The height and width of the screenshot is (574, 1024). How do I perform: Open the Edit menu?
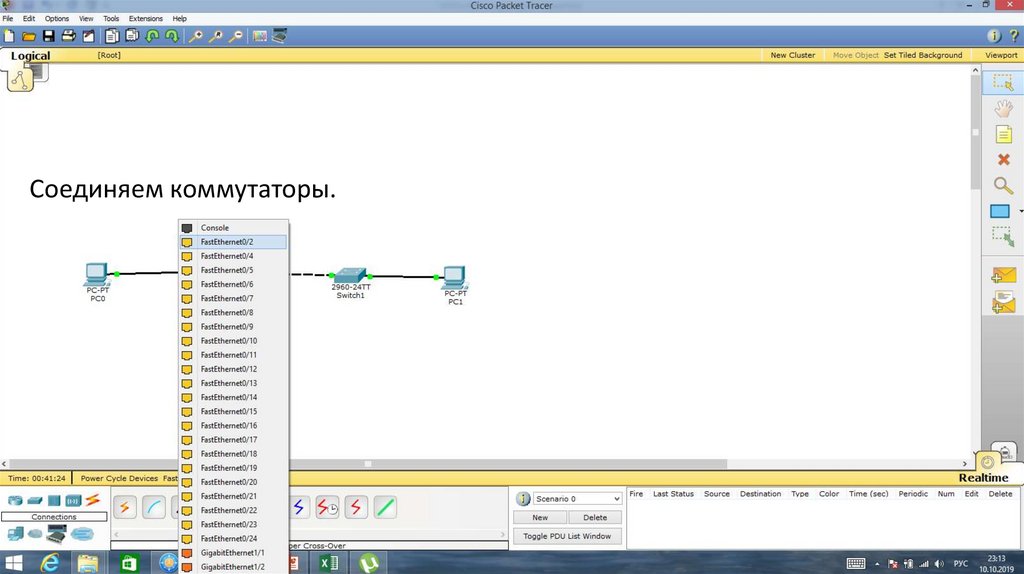pos(29,19)
